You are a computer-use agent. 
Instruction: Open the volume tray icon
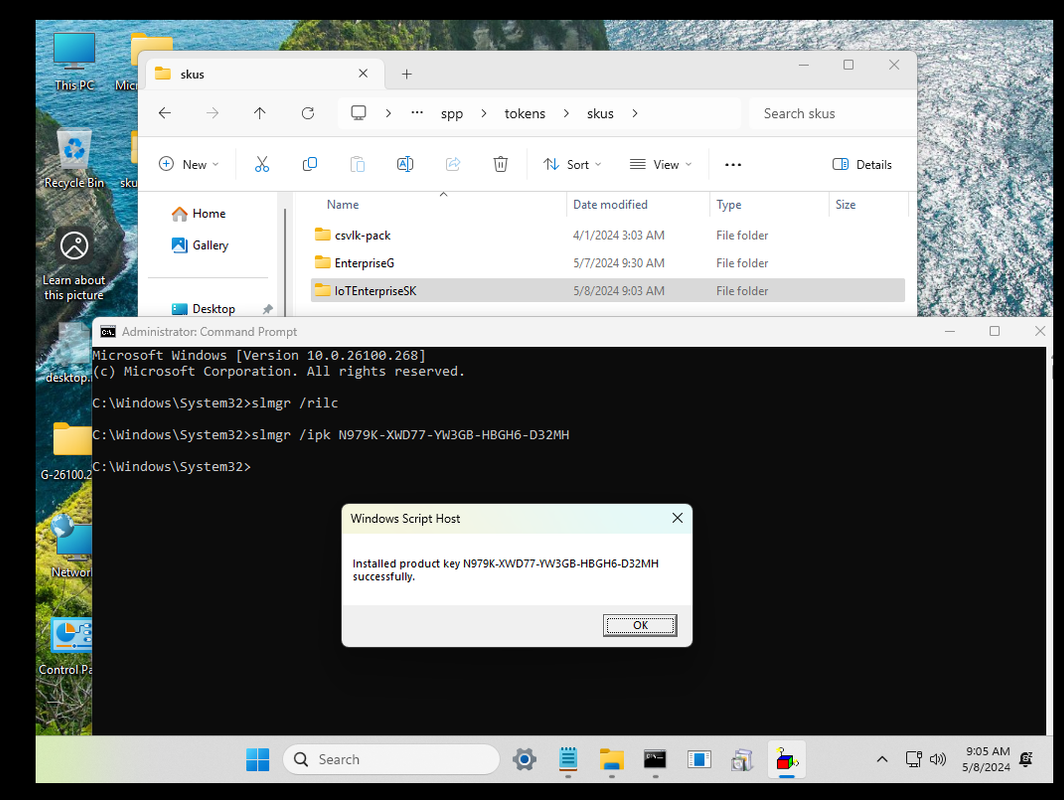(938, 759)
